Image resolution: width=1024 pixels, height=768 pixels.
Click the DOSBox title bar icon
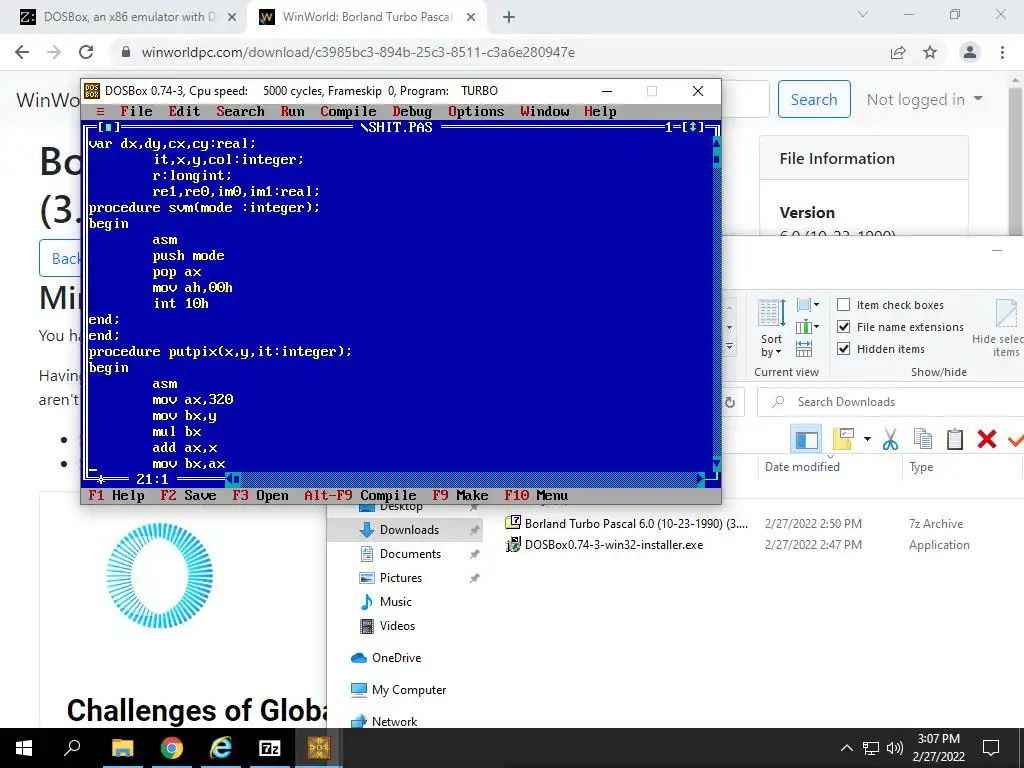tap(92, 91)
